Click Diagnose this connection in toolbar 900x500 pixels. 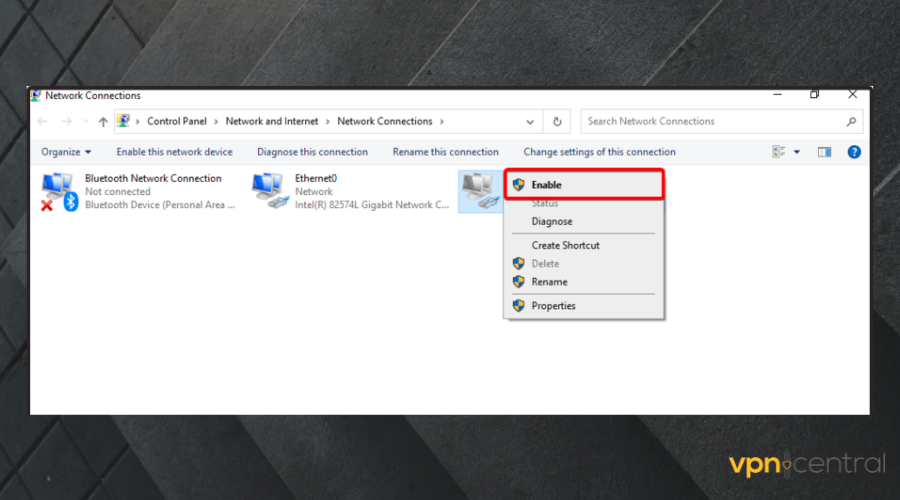tap(312, 152)
